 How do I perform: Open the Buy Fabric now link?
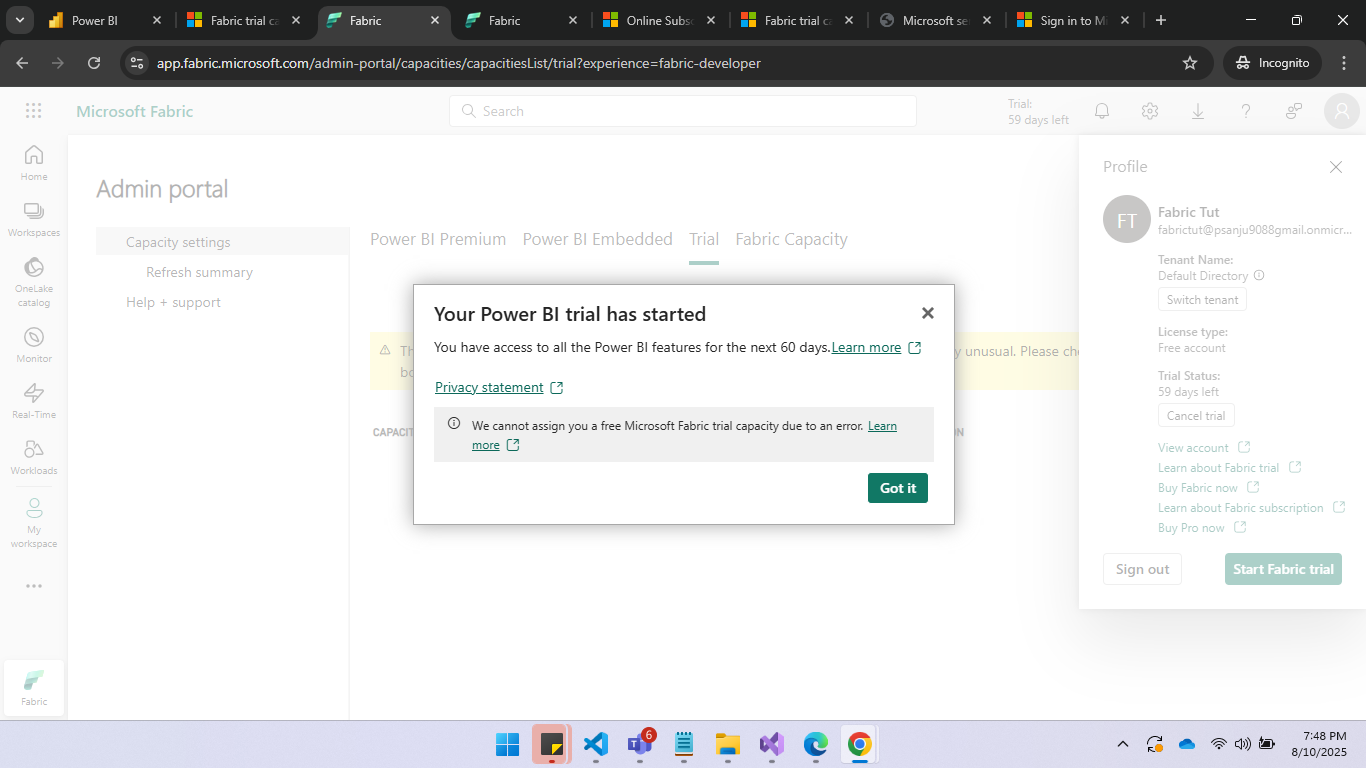[1198, 488]
